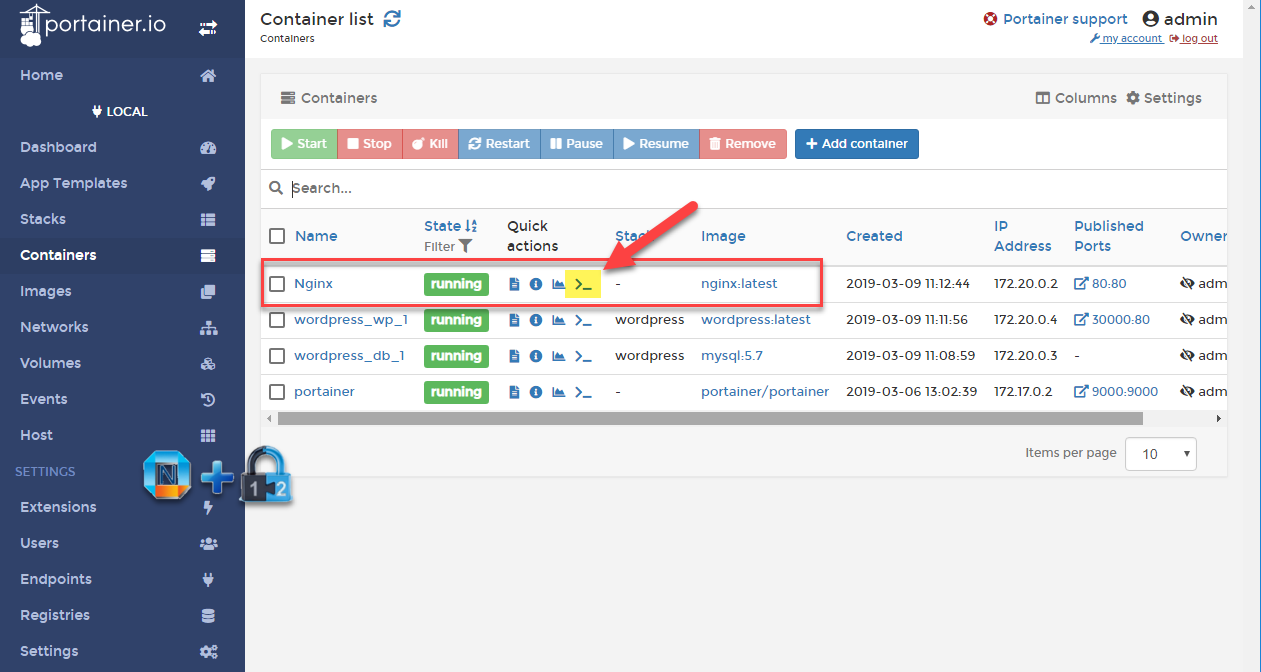Go to Home in the sidebar
Image resolution: width=1261 pixels, height=672 pixels.
pos(122,75)
